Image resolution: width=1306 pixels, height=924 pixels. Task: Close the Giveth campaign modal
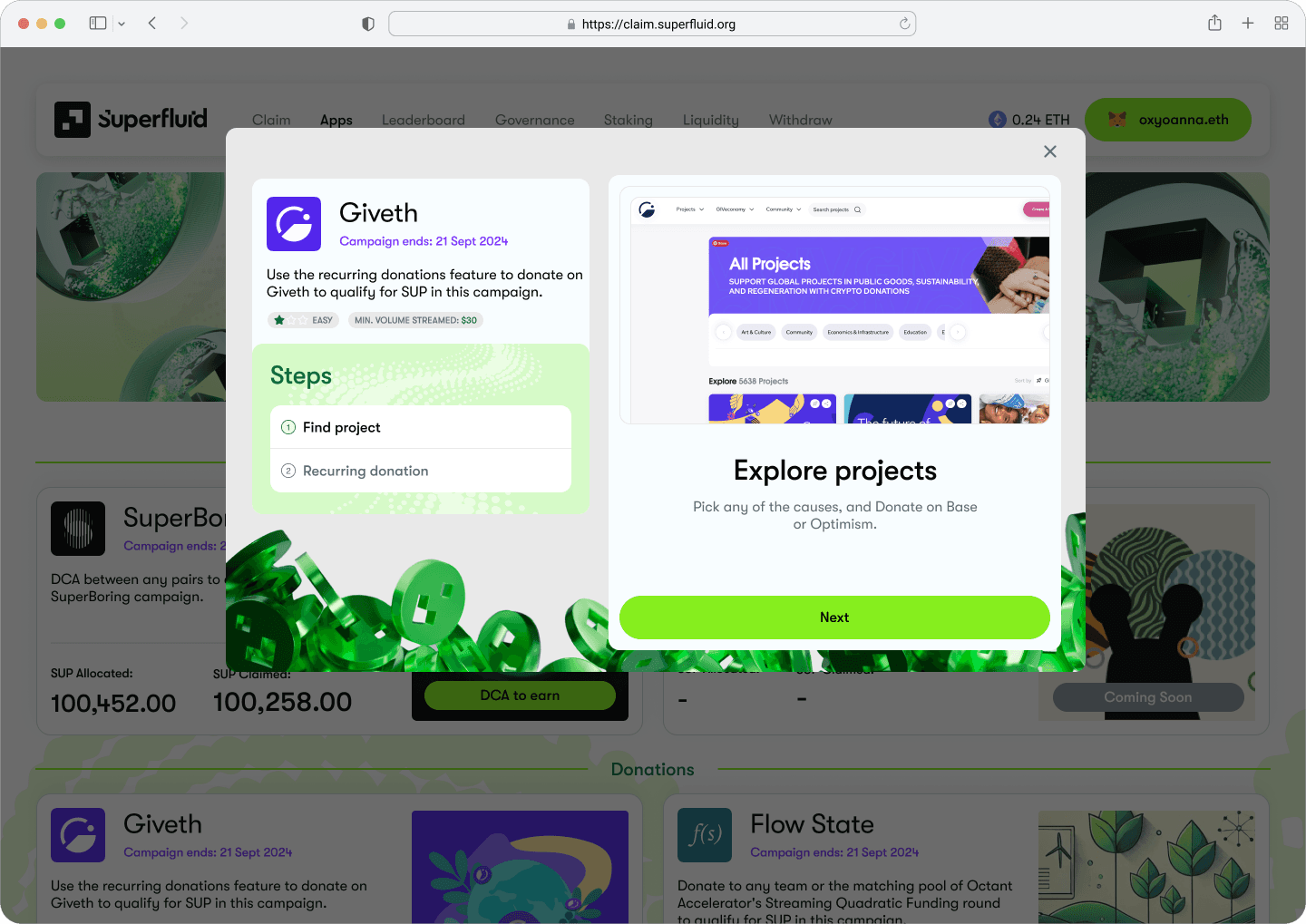coord(1050,151)
